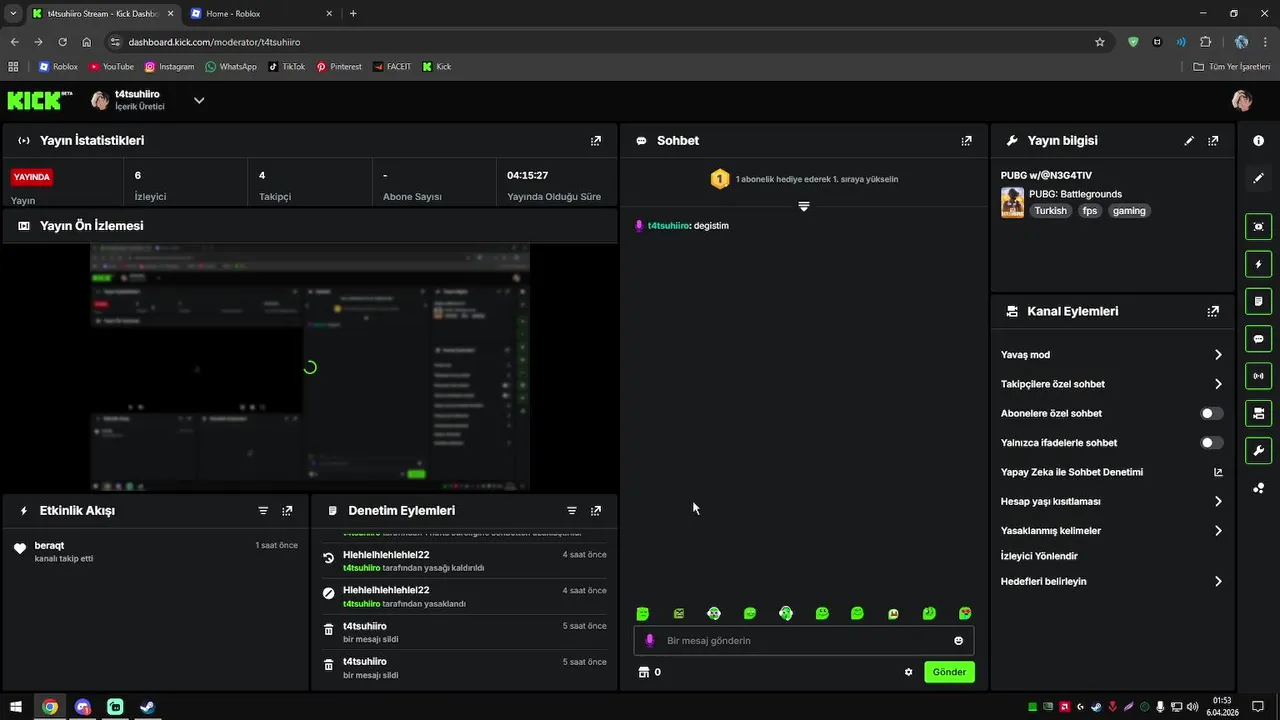Bookmark this page with the star icon

pos(1100,42)
